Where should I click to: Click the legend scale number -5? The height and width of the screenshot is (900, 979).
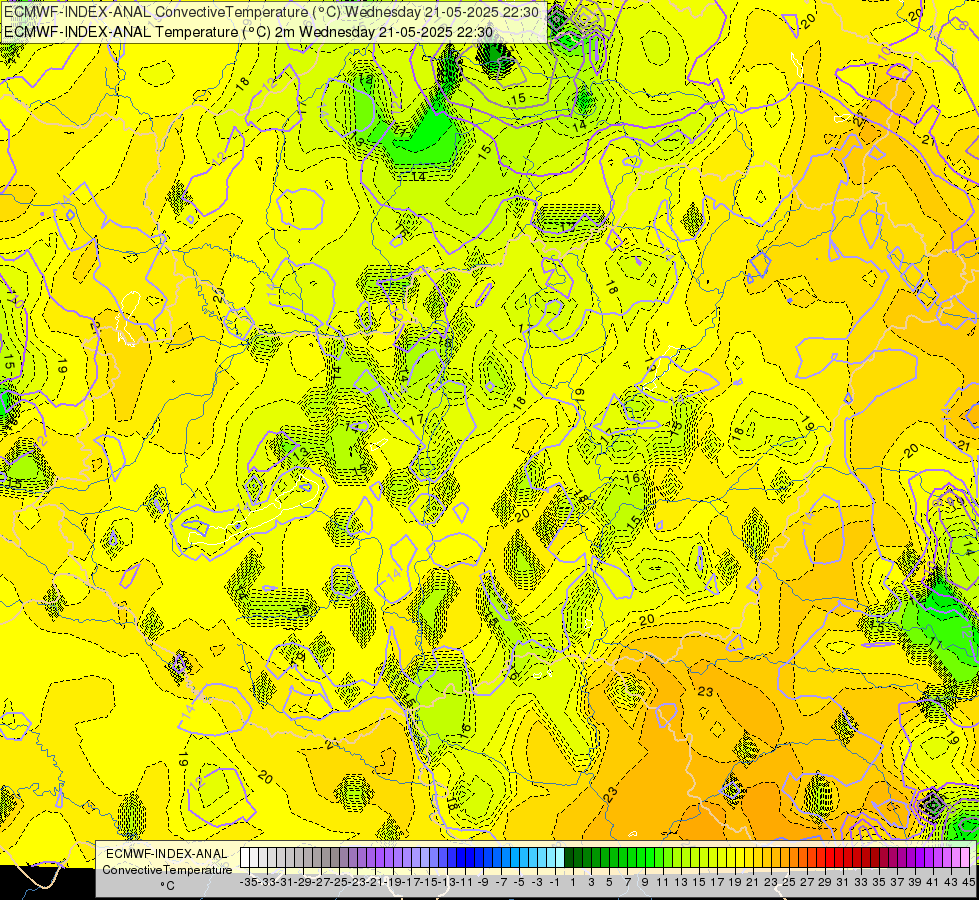(x=519, y=882)
